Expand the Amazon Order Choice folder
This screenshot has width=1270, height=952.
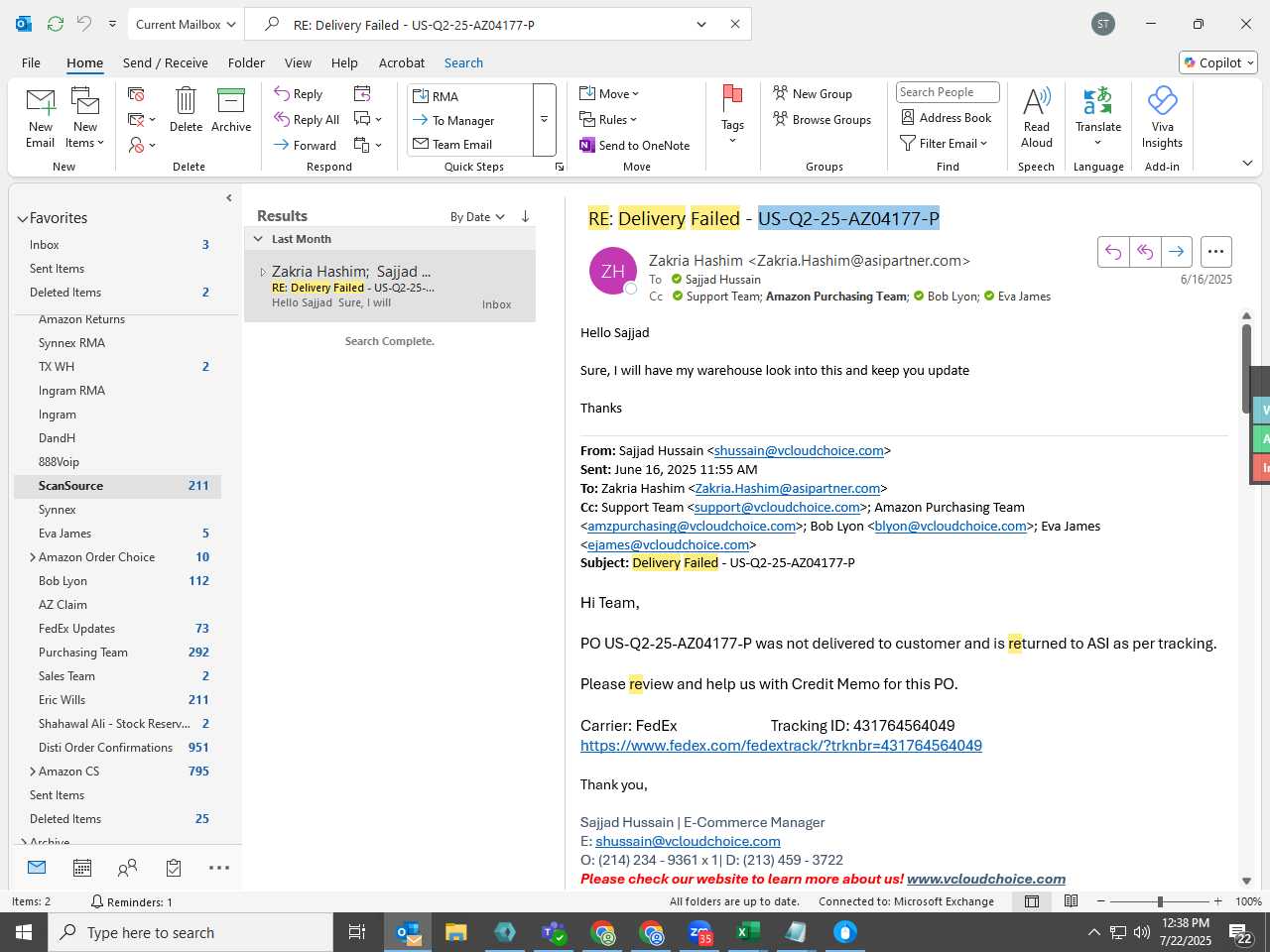[33, 557]
